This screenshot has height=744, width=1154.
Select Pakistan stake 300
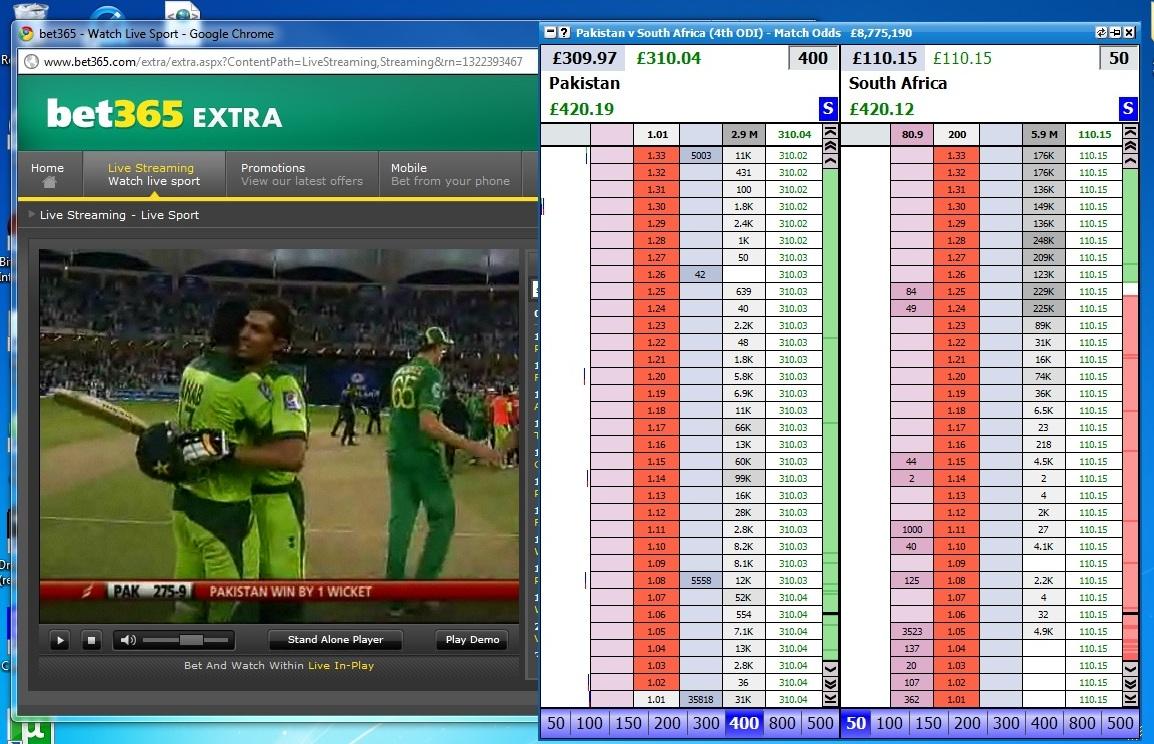706,723
